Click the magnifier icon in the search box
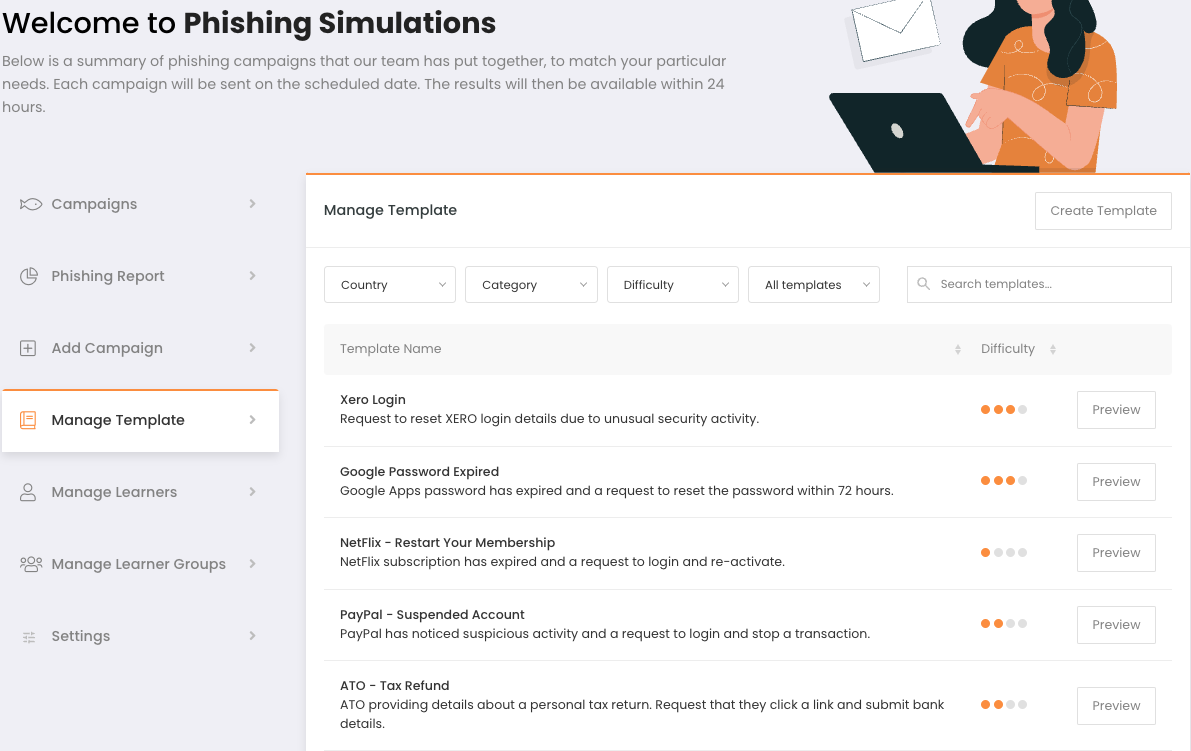1191x751 pixels. pyautogui.click(x=924, y=284)
